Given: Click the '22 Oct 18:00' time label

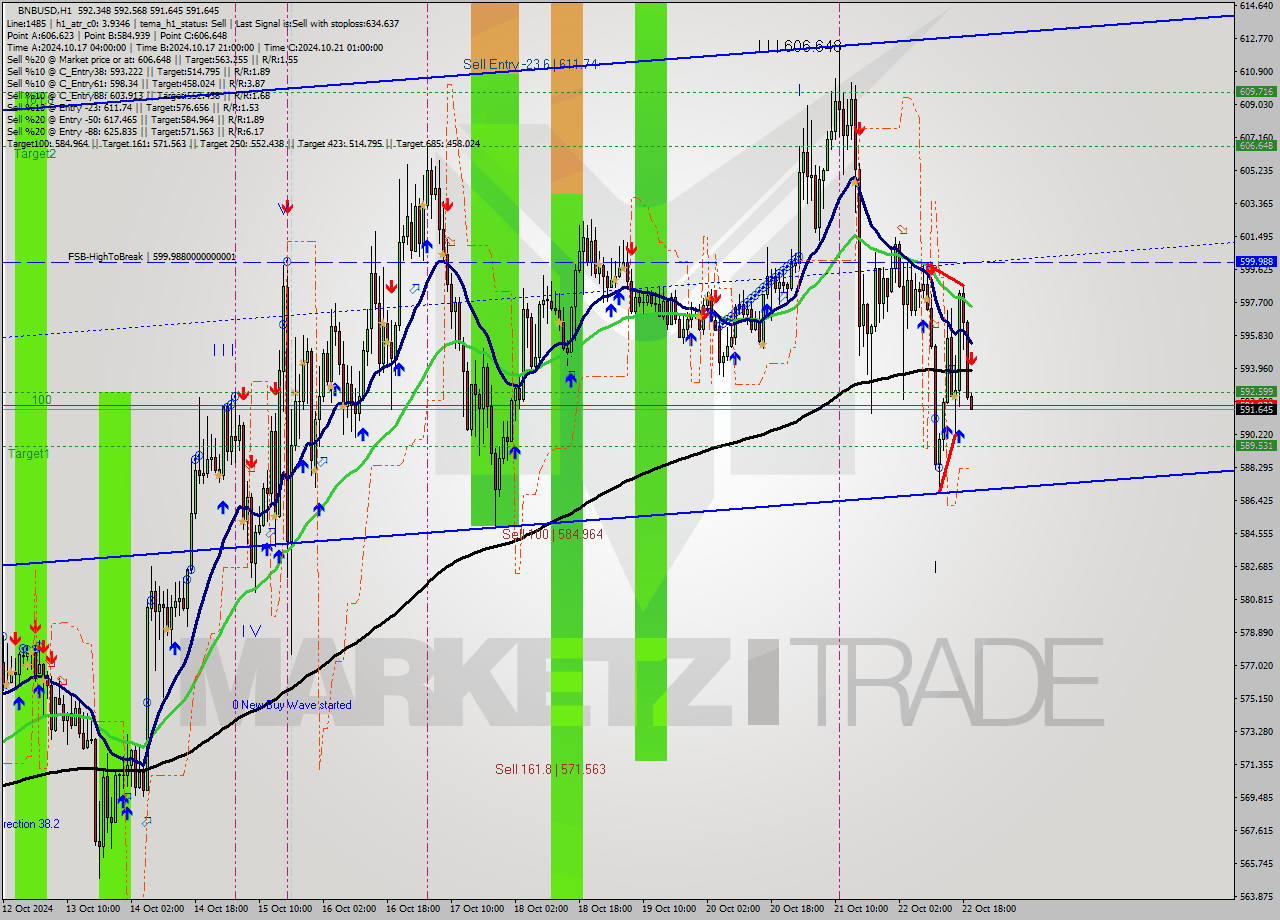Looking at the screenshot, I should (989, 909).
